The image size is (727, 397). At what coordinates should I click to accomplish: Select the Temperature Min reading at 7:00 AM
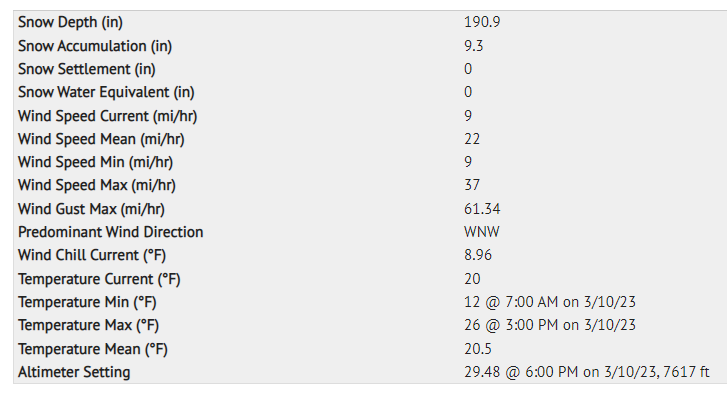550,302
